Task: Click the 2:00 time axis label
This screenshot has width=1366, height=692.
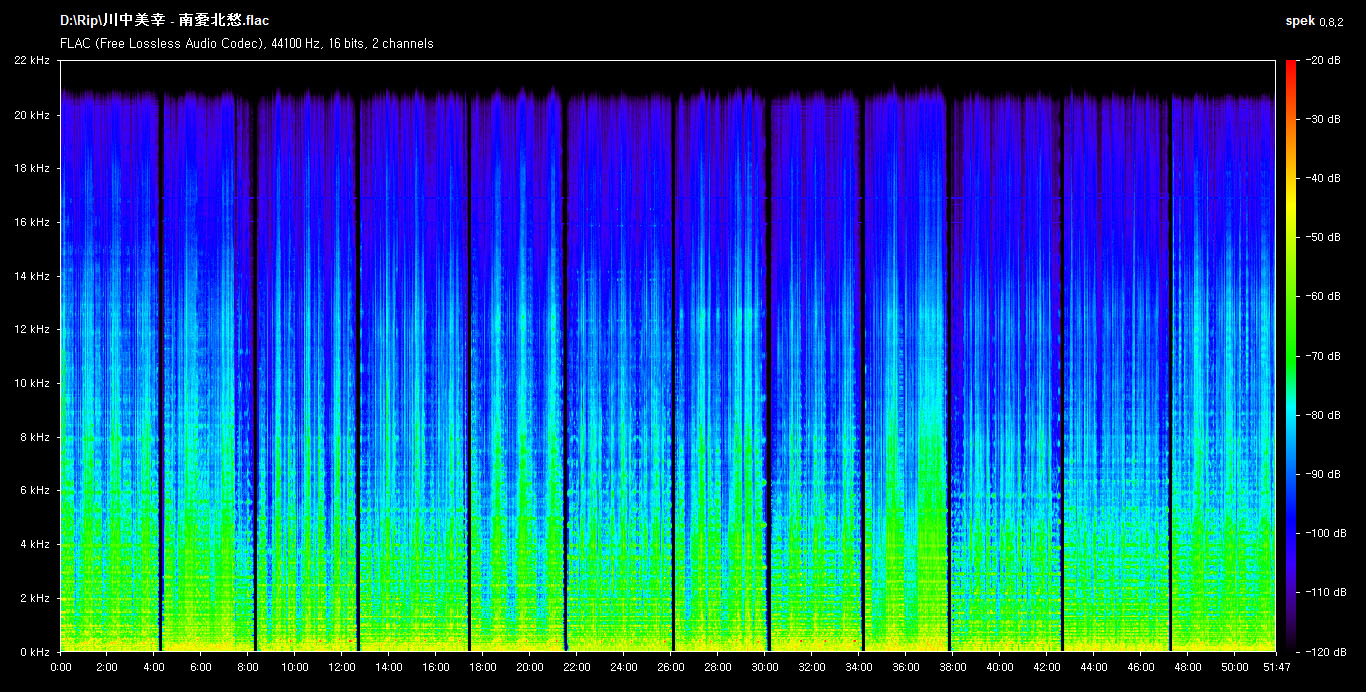Action: (x=107, y=667)
